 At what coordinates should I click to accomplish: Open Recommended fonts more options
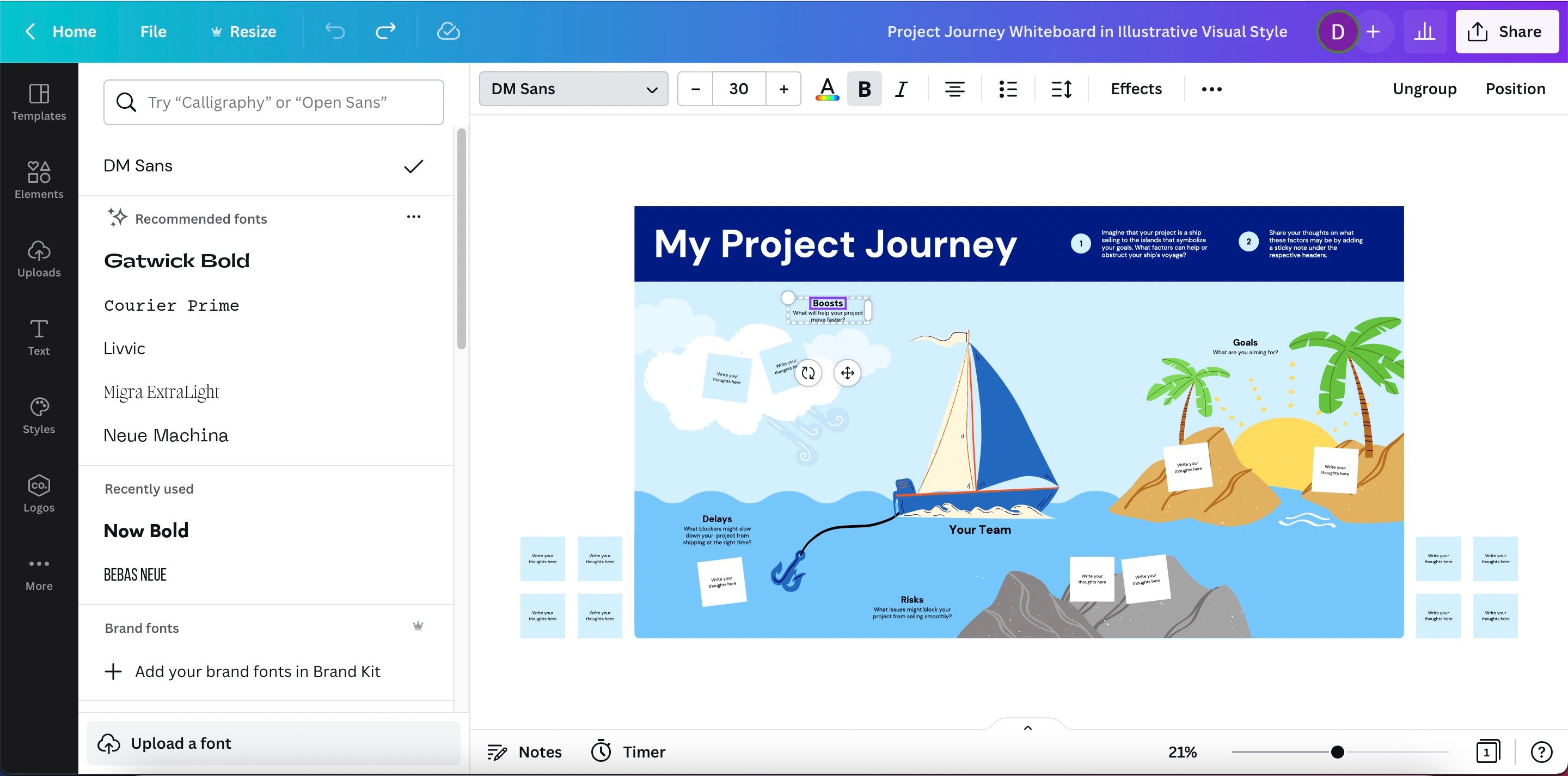pos(413,217)
